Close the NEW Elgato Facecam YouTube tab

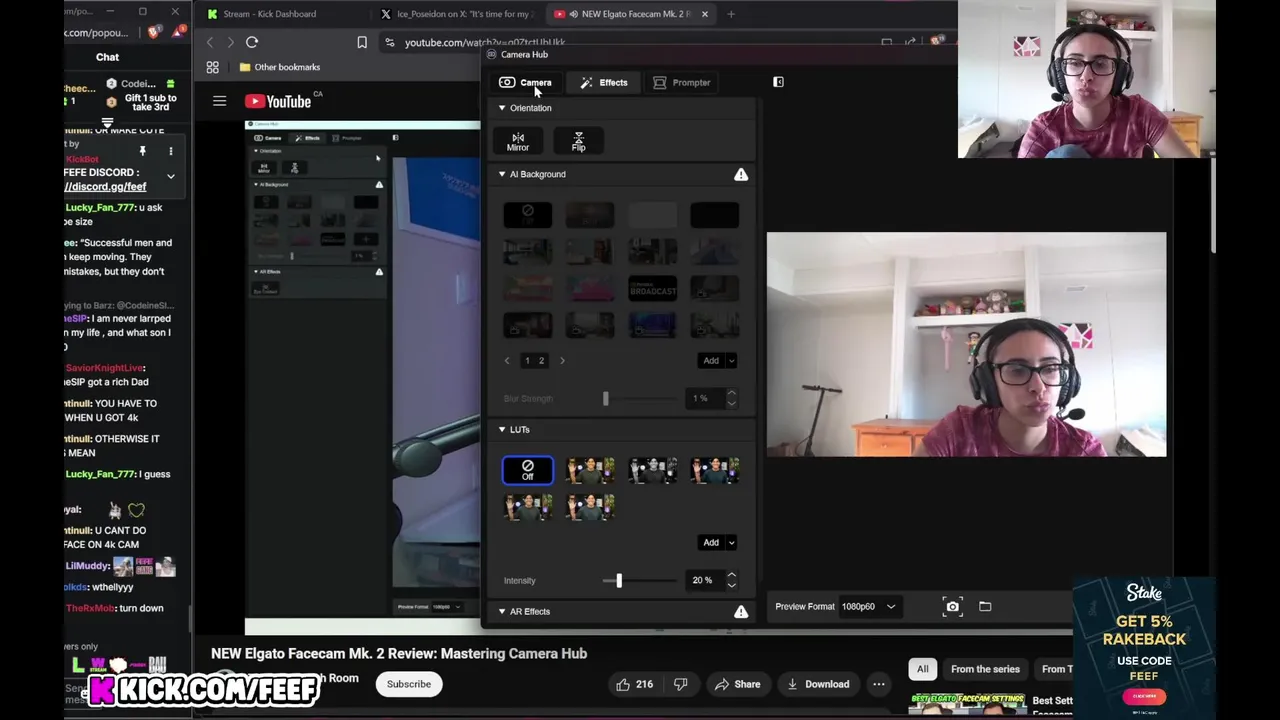[x=705, y=14]
